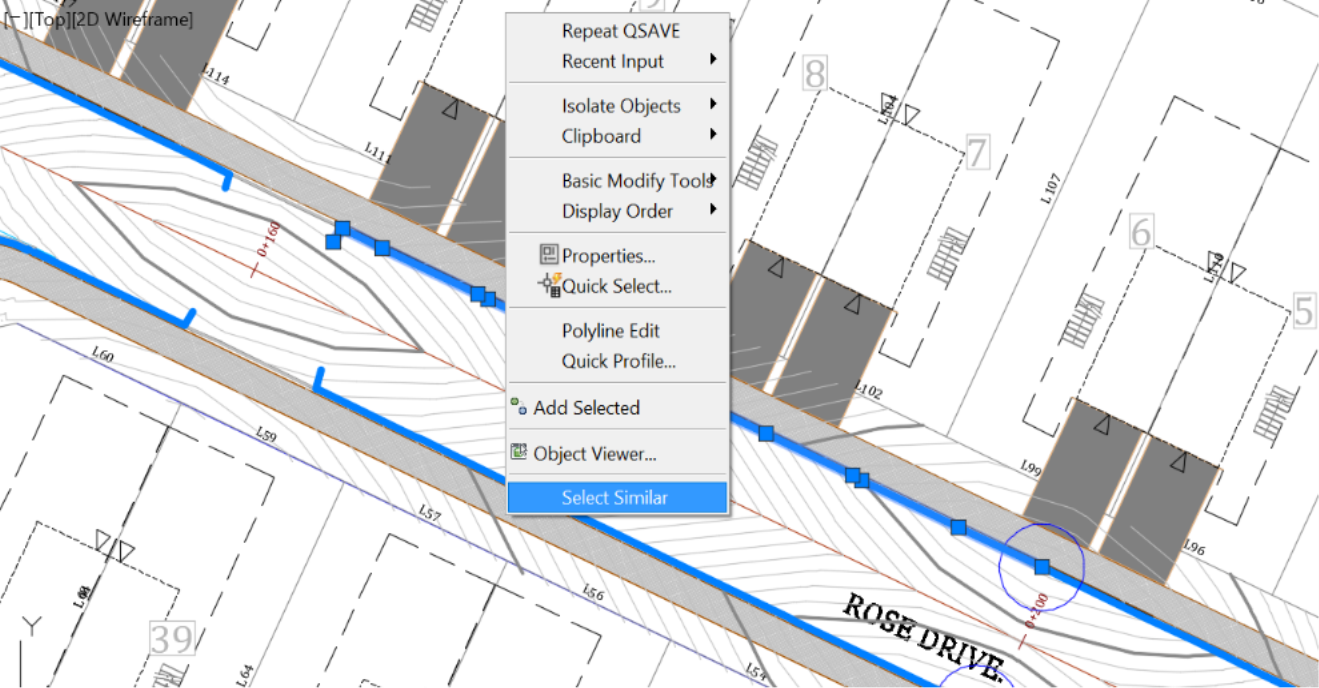Click the L99 line label
Image resolution: width=1319 pixels, height=688 pixels.
1031,469
